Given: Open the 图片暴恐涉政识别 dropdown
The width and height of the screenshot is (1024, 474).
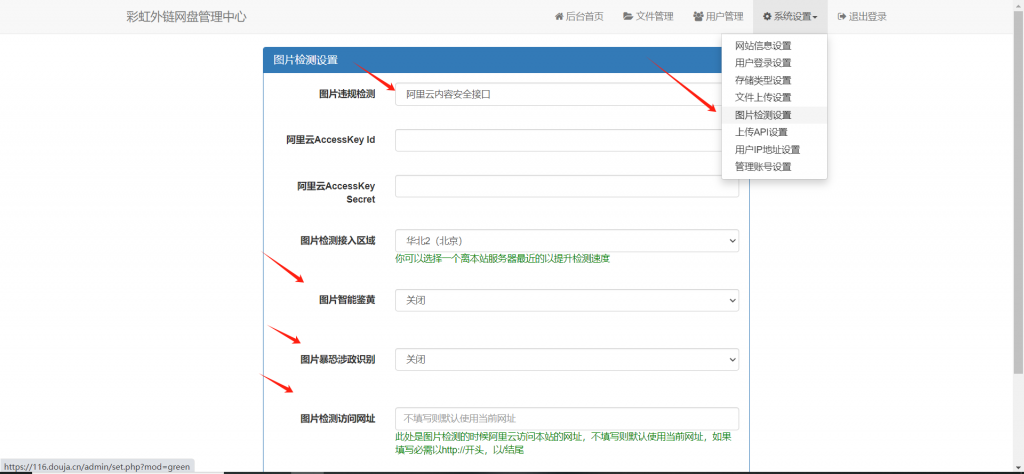Looking at the screenshot, I should click(x=567, y=359).
